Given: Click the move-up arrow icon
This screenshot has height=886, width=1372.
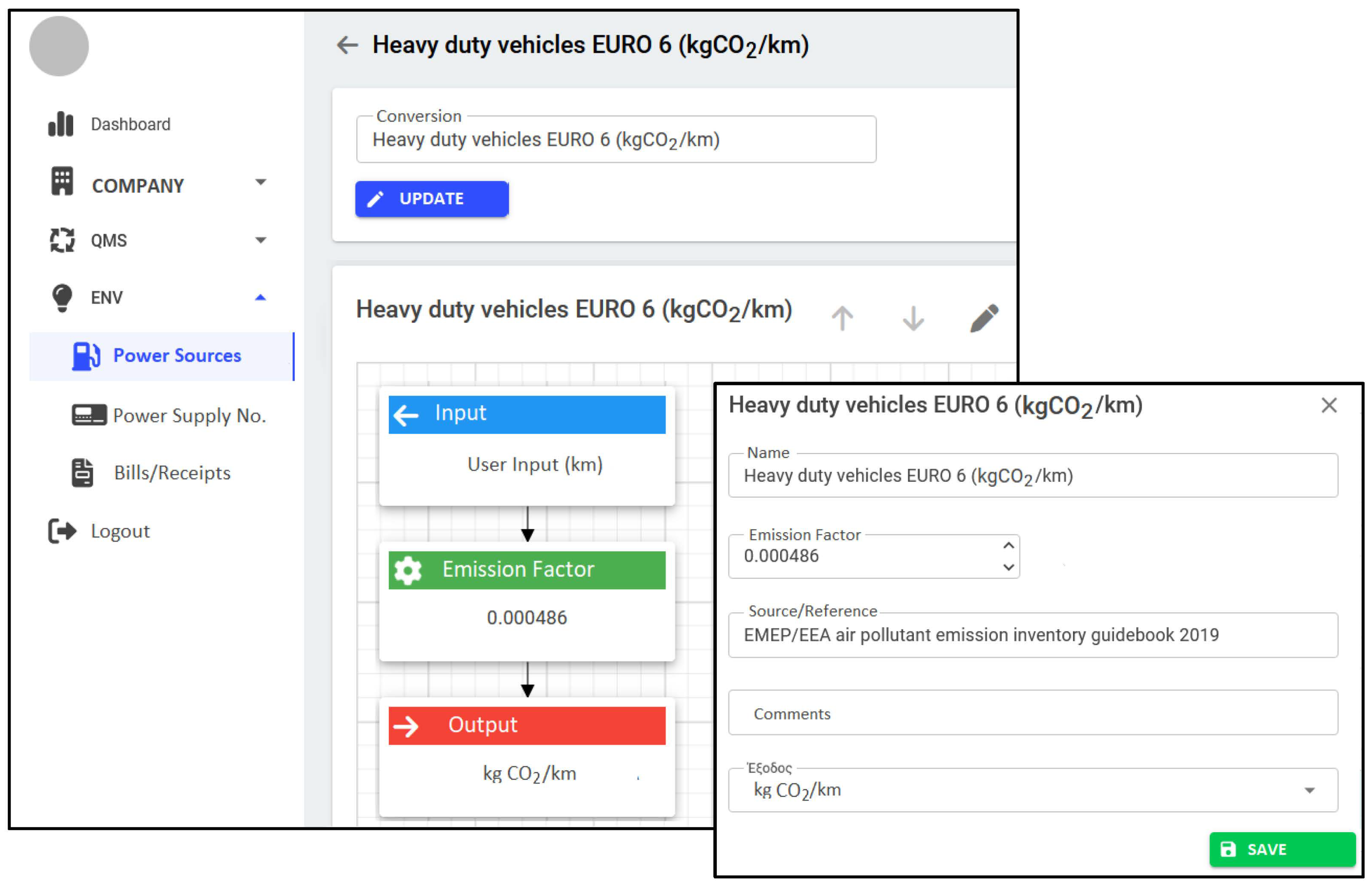Looking at the screenshot, I should click(842, 318).
